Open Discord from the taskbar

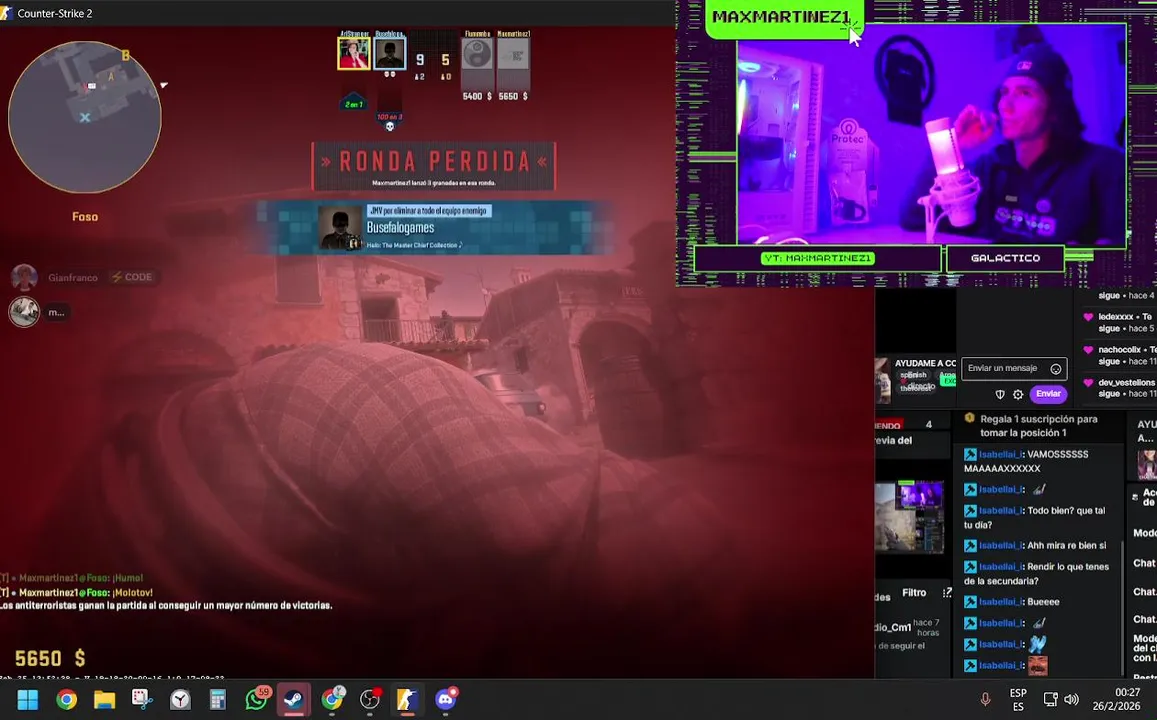(446, 698)
